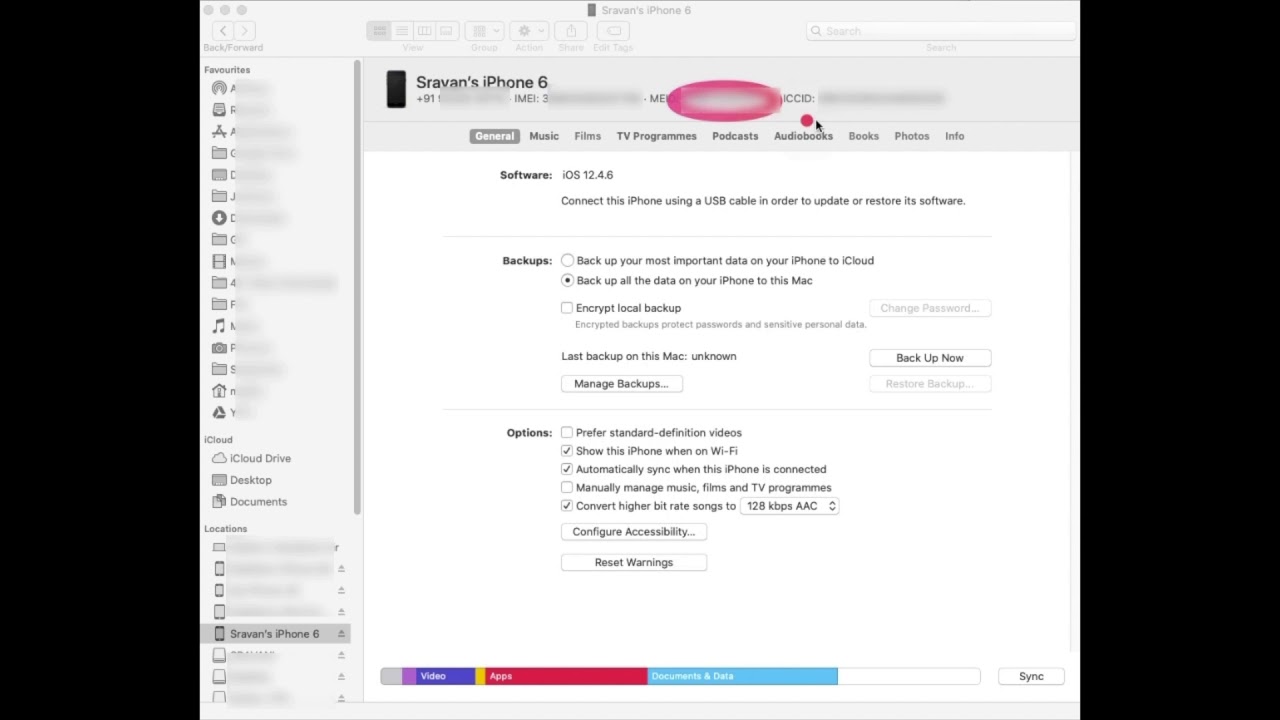The width and height of the screenshot is (1280, 720).
Task: Toggle Convert higher bit rate songs checkbox
Action: pos(567,506)
